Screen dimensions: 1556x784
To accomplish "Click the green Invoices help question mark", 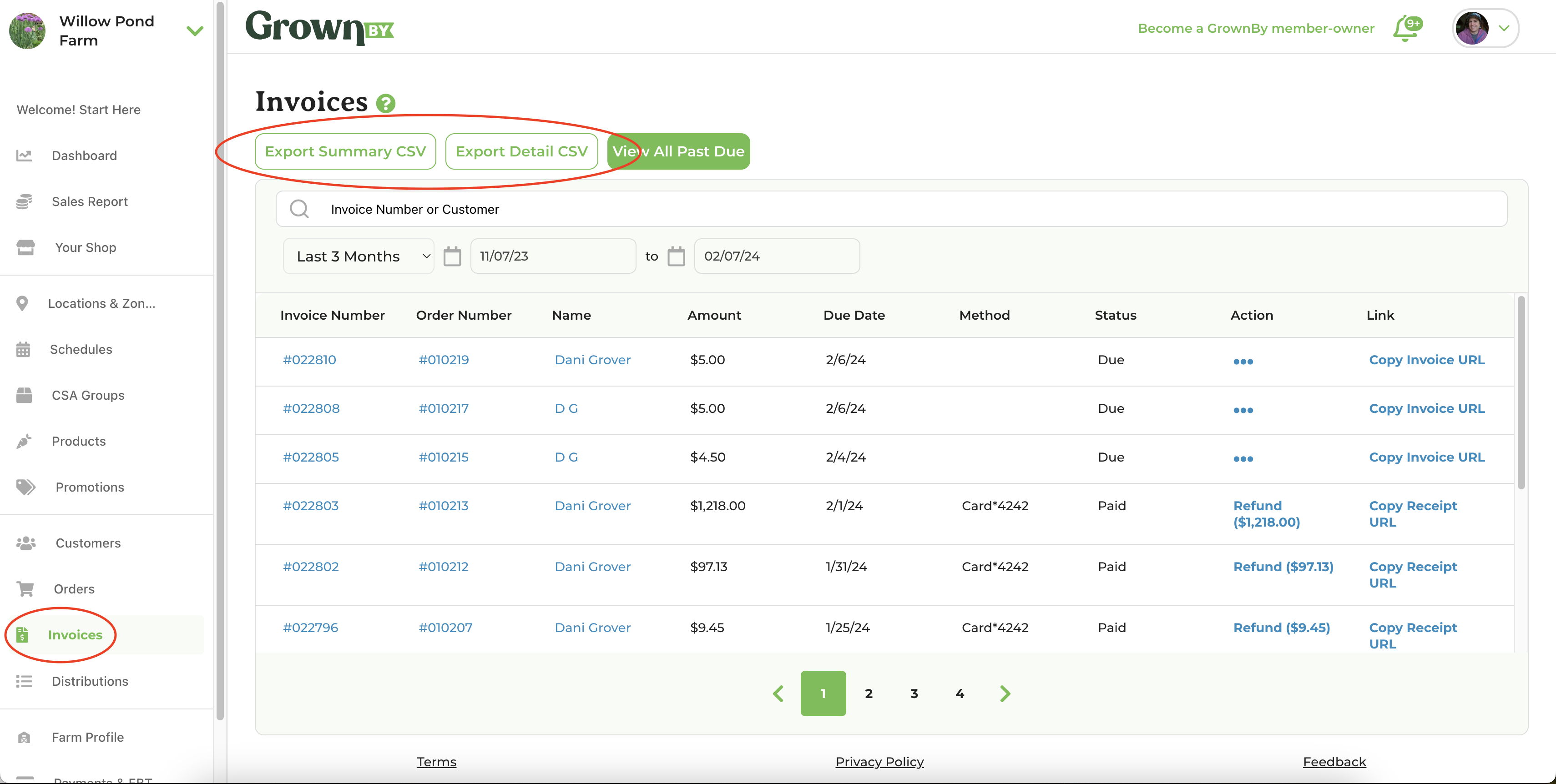I will [385, 103].
